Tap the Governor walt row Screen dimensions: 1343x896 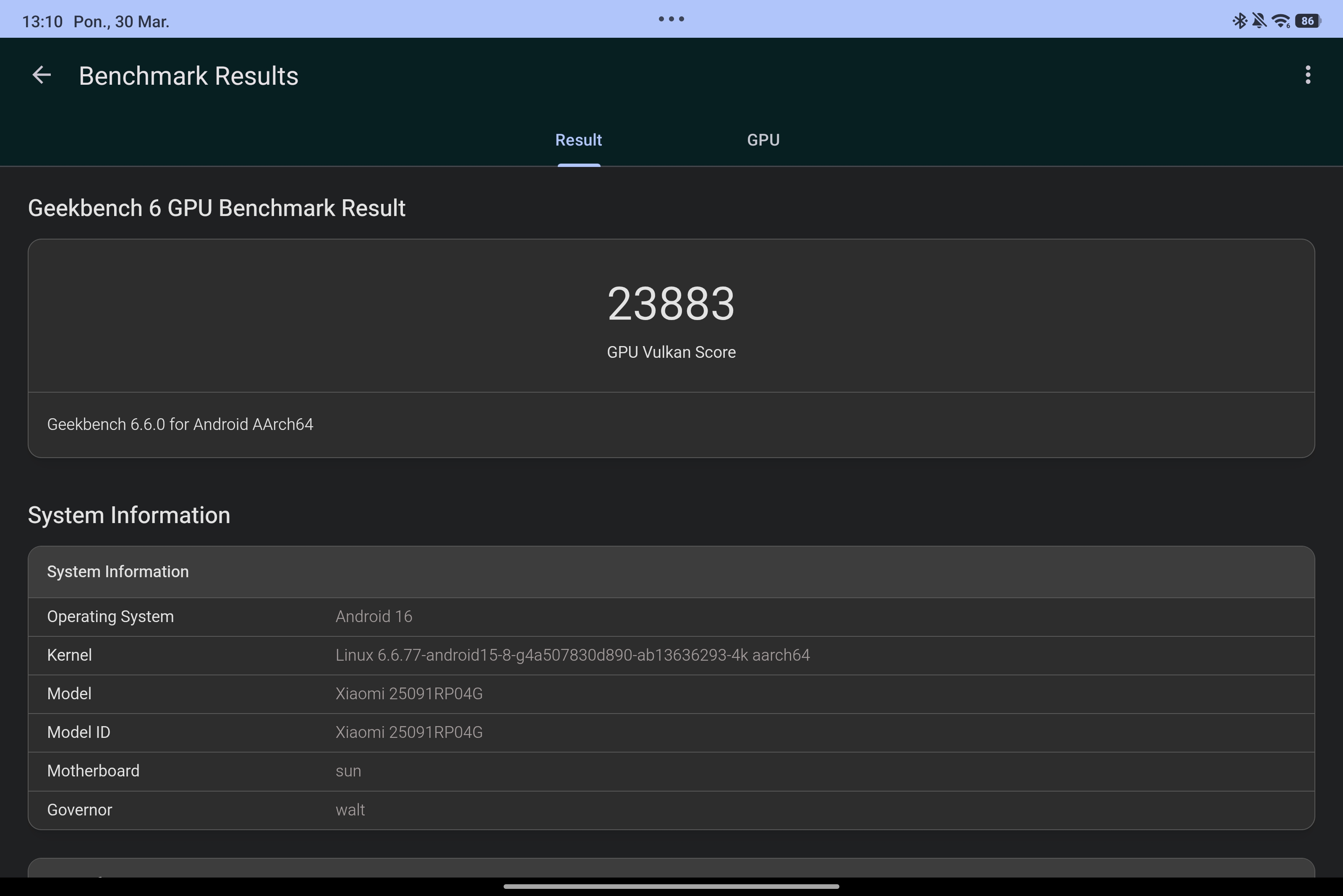(x=671, y=810)
